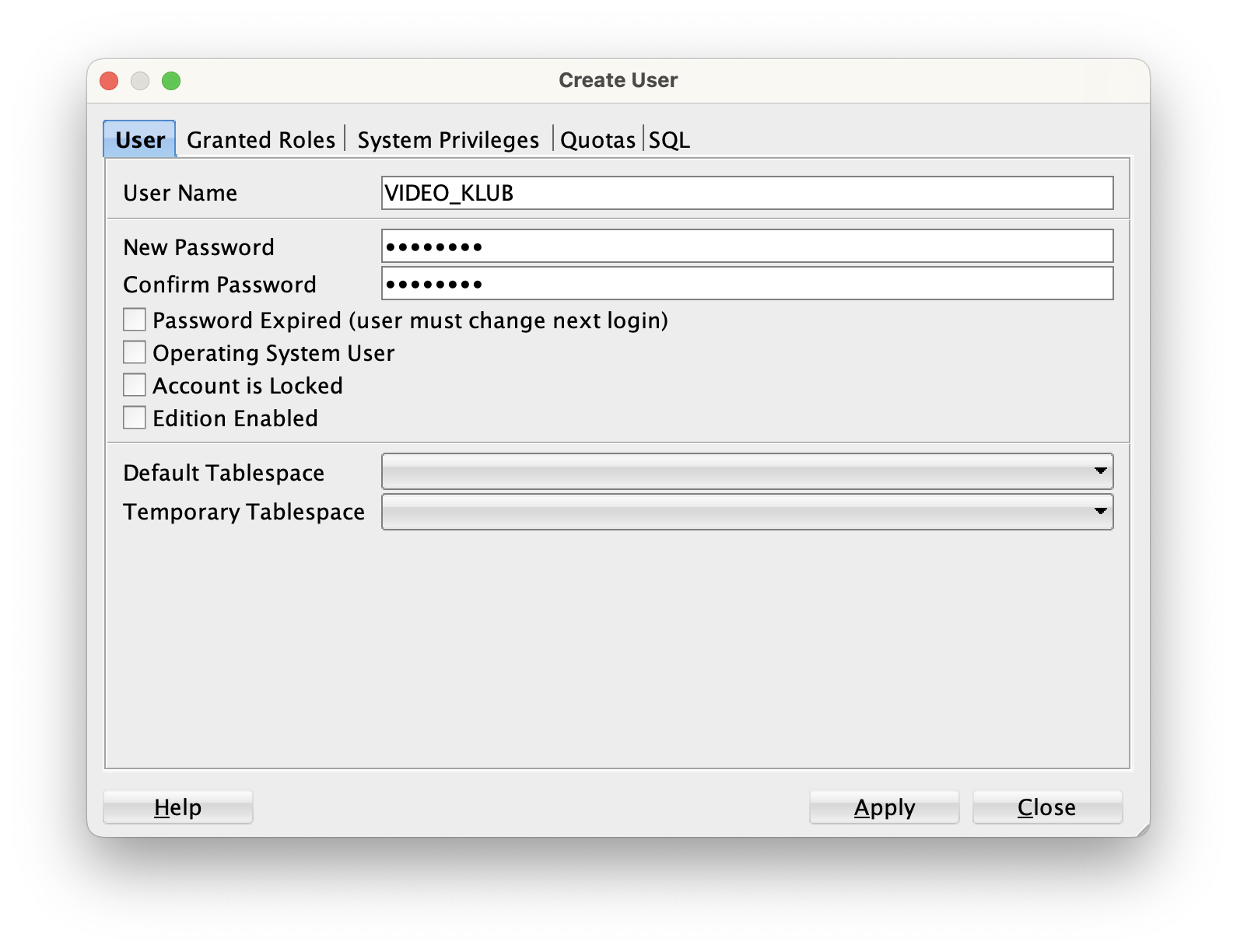
Task: Click the gray minimize button in title bar
Action: (140, 81)
